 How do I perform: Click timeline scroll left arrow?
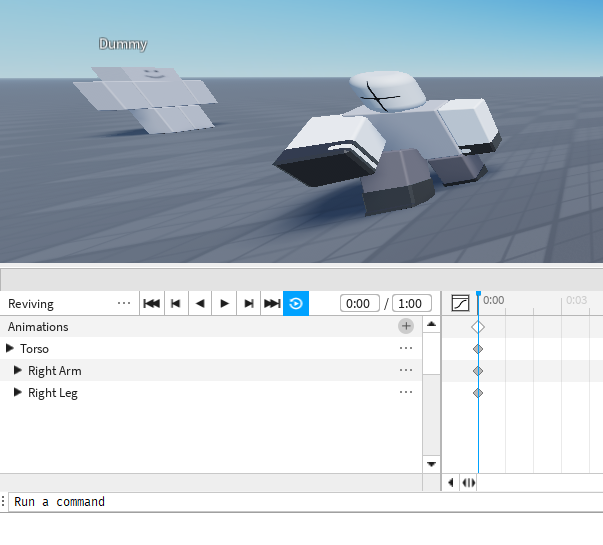point(451,482)
